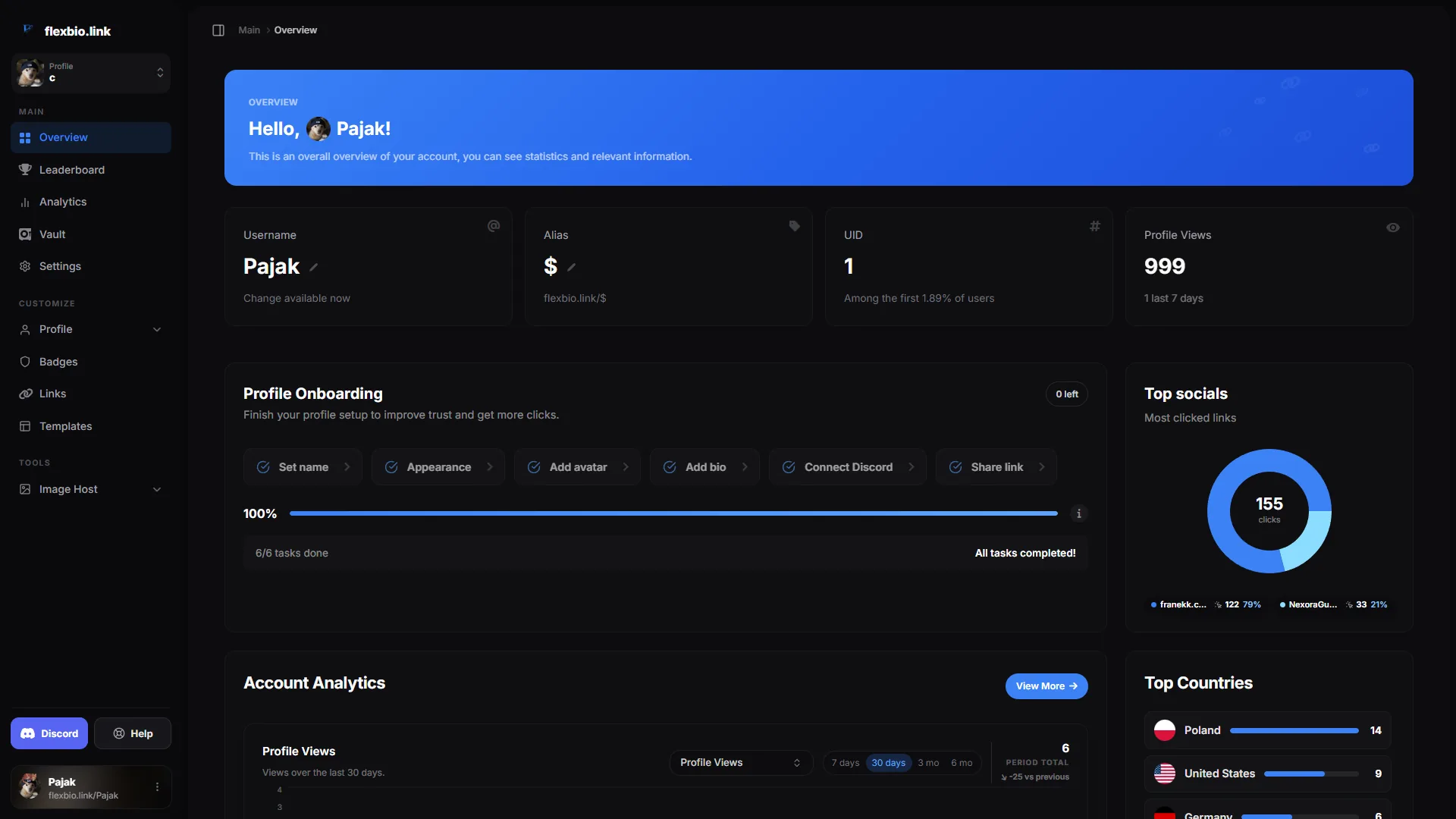Click avatar image in Hello greeting

coord(318,129)
